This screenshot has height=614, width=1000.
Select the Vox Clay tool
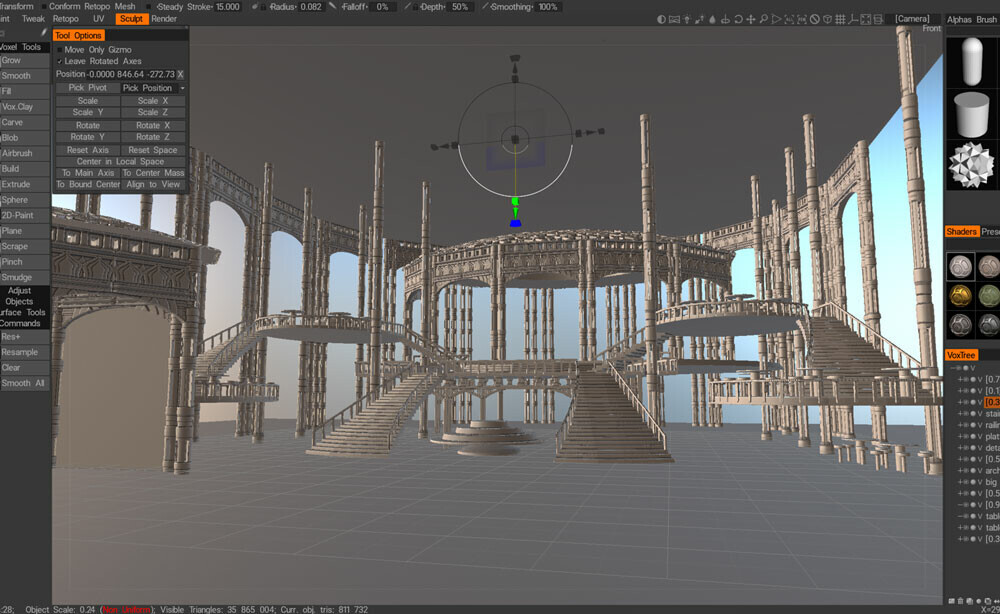point(24,106)
